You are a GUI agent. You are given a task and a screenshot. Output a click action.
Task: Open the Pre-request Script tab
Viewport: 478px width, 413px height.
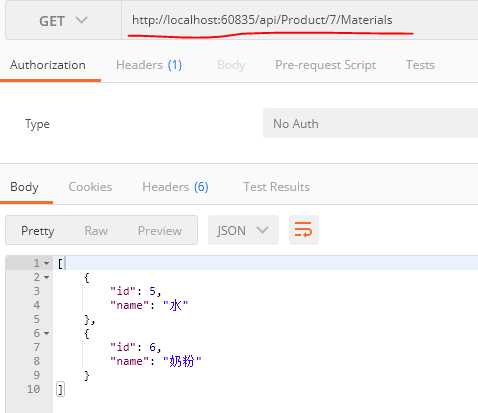325,65
